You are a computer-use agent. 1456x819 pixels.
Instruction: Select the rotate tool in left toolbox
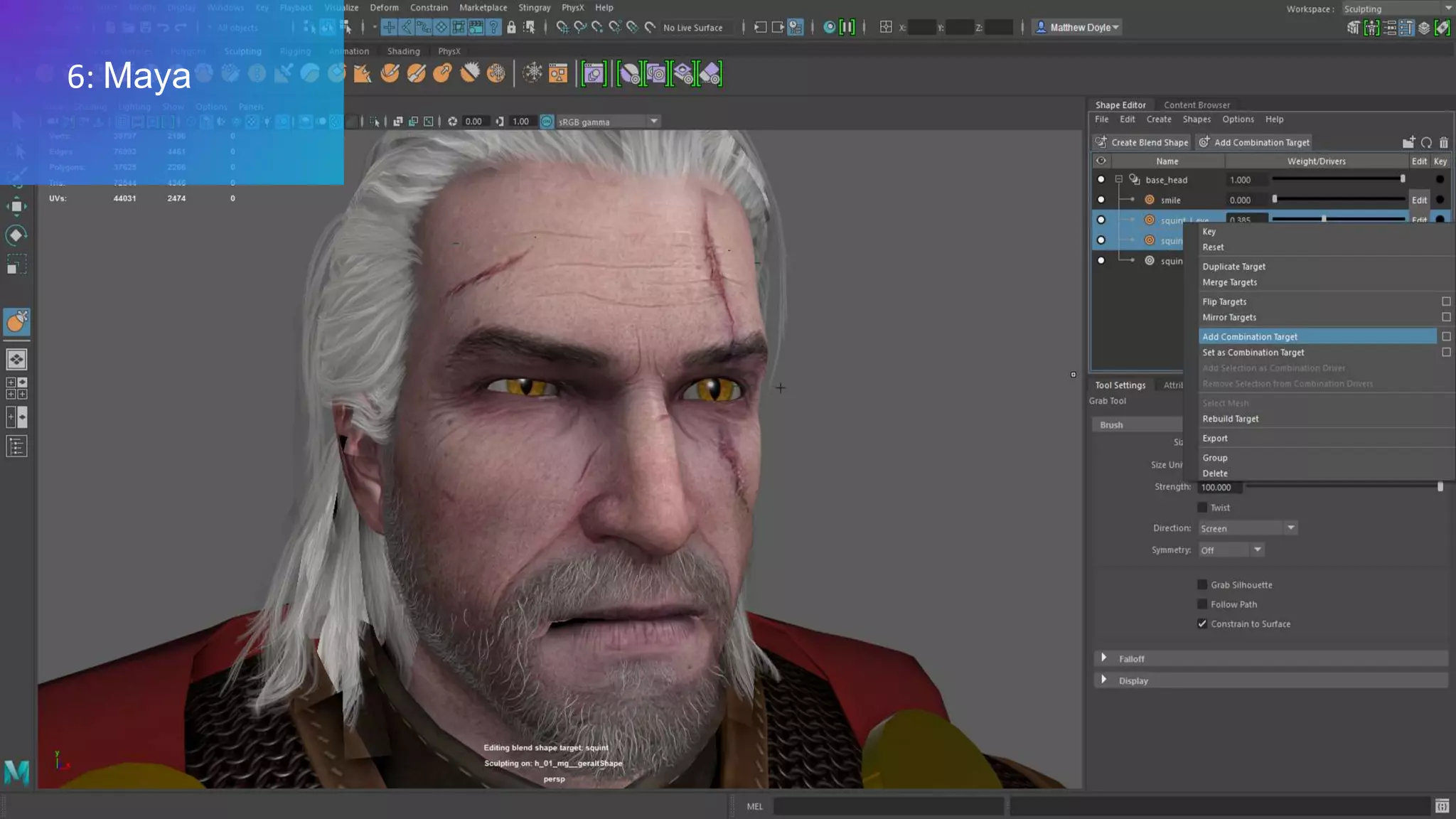16,235
